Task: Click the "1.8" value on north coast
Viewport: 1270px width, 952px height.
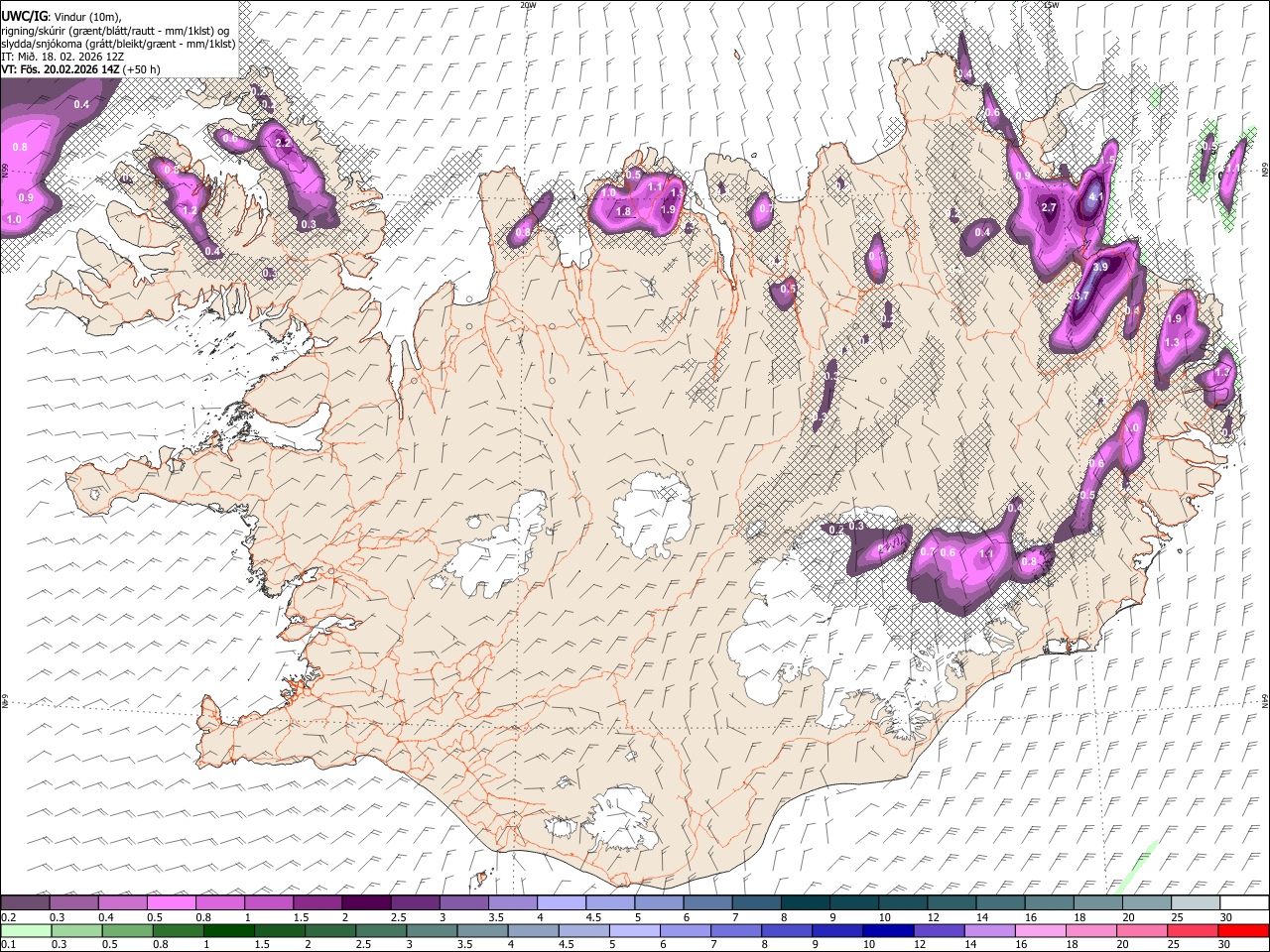Action: pos(624,211)
